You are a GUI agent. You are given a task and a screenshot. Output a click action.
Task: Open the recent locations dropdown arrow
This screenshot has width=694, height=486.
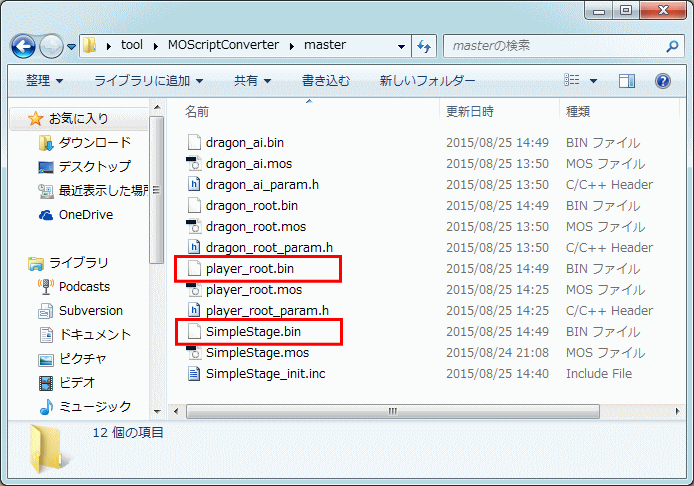(x=72, y=46)
